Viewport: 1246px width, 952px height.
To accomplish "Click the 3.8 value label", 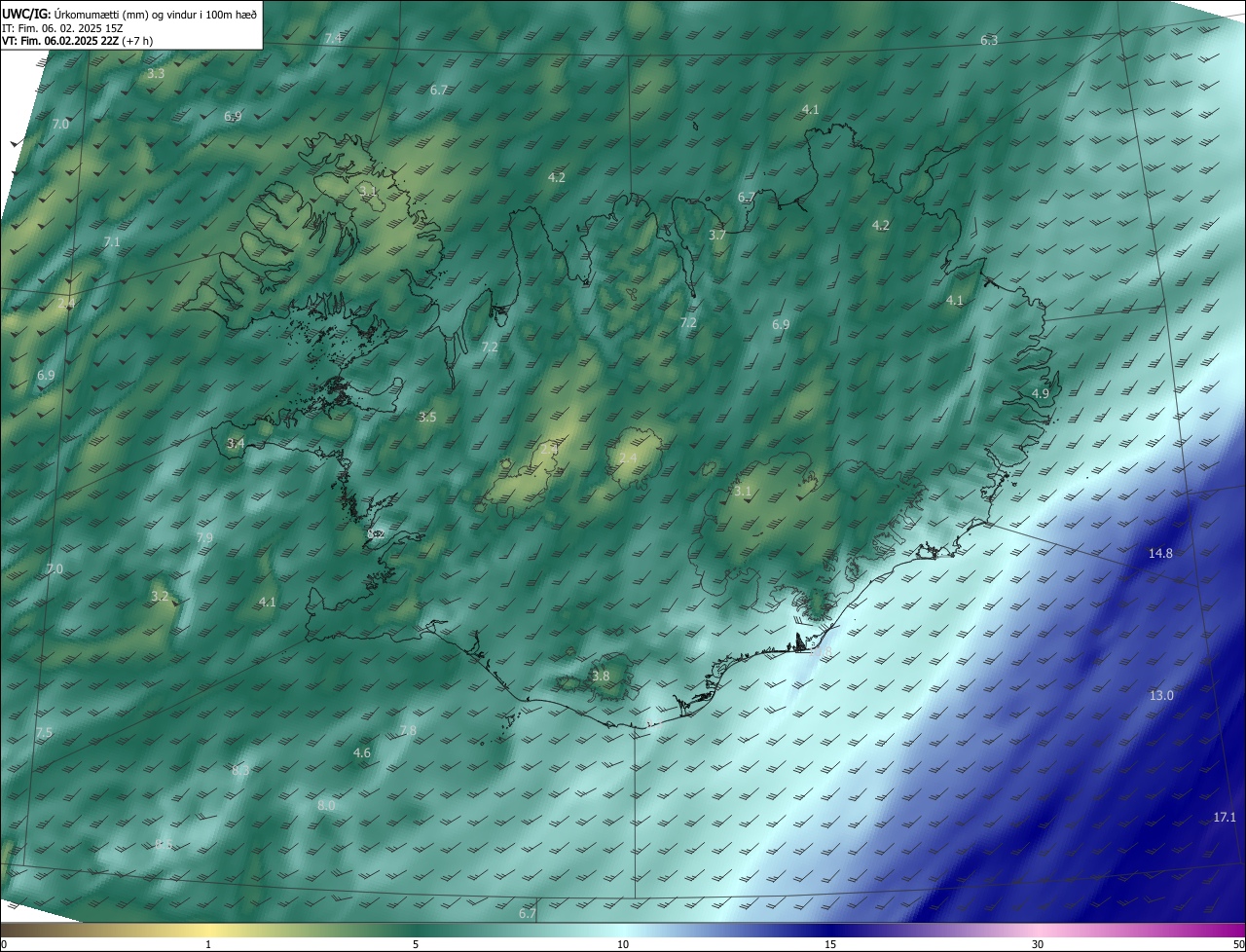I will pos(601,676).
